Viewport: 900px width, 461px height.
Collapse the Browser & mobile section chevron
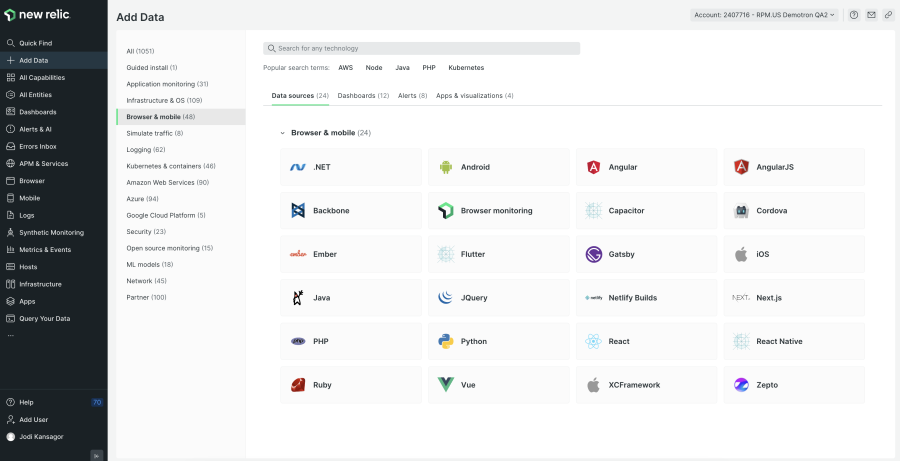click(x=282, y=133)
